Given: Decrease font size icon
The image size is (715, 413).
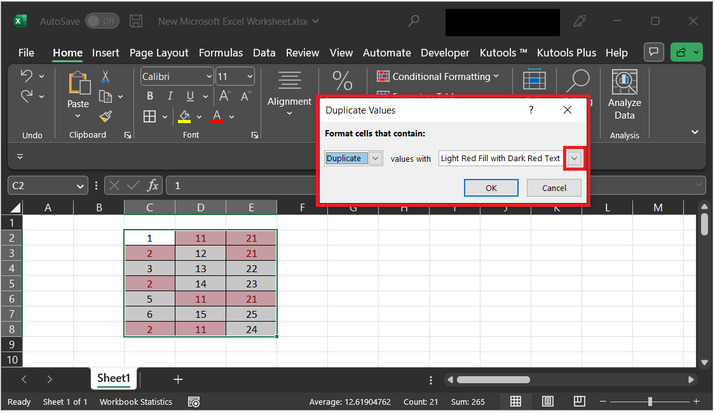Looking at the screenshot, I should 246,96.
